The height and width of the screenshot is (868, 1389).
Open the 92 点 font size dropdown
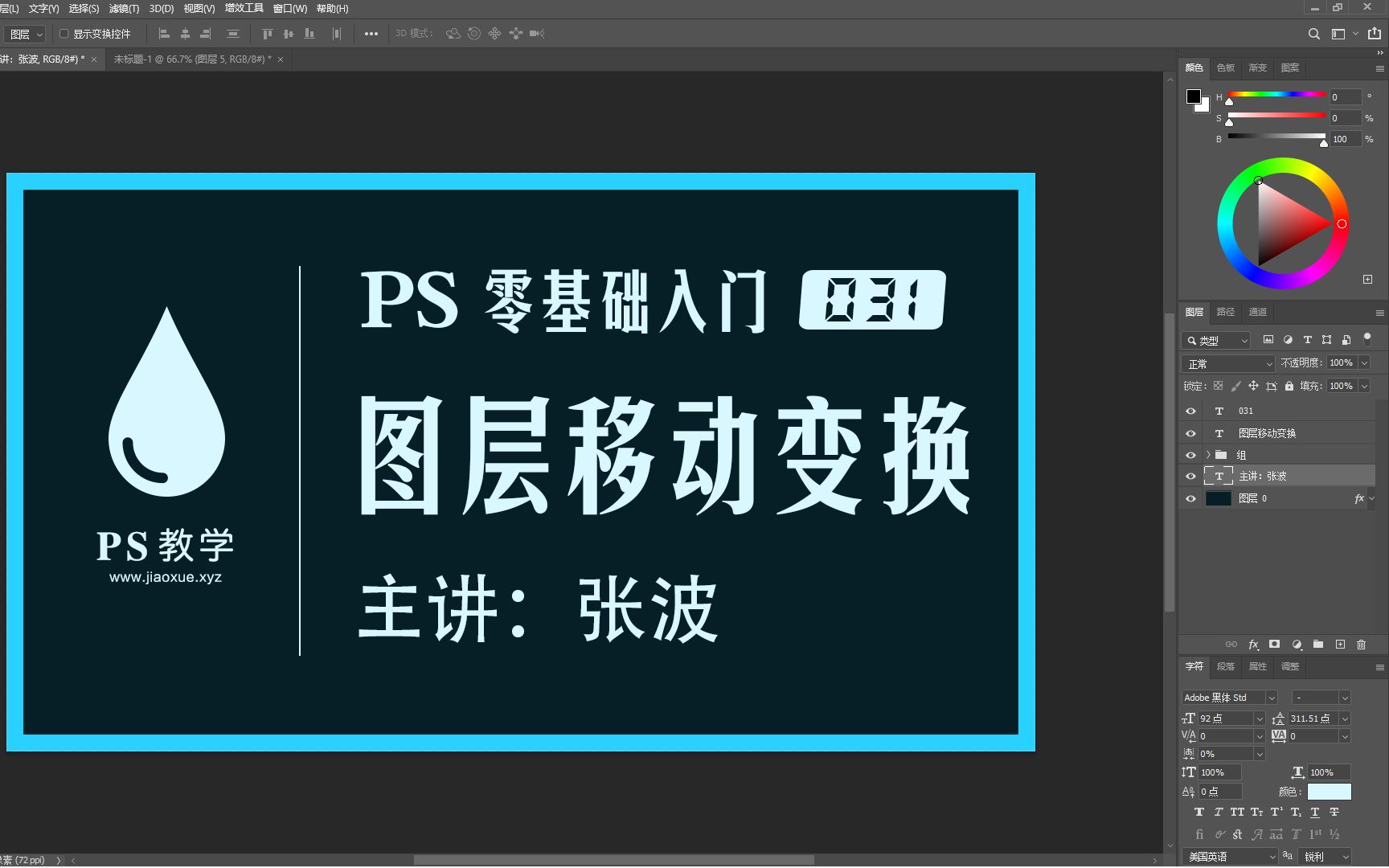1260,719
